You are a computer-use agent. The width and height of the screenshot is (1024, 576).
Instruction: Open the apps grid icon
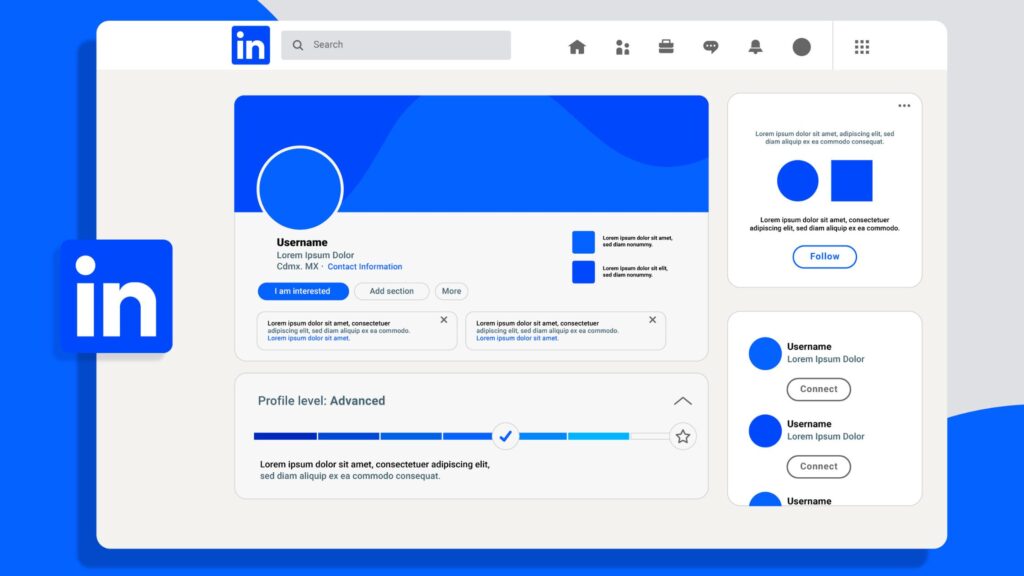[x=862, y=47]
